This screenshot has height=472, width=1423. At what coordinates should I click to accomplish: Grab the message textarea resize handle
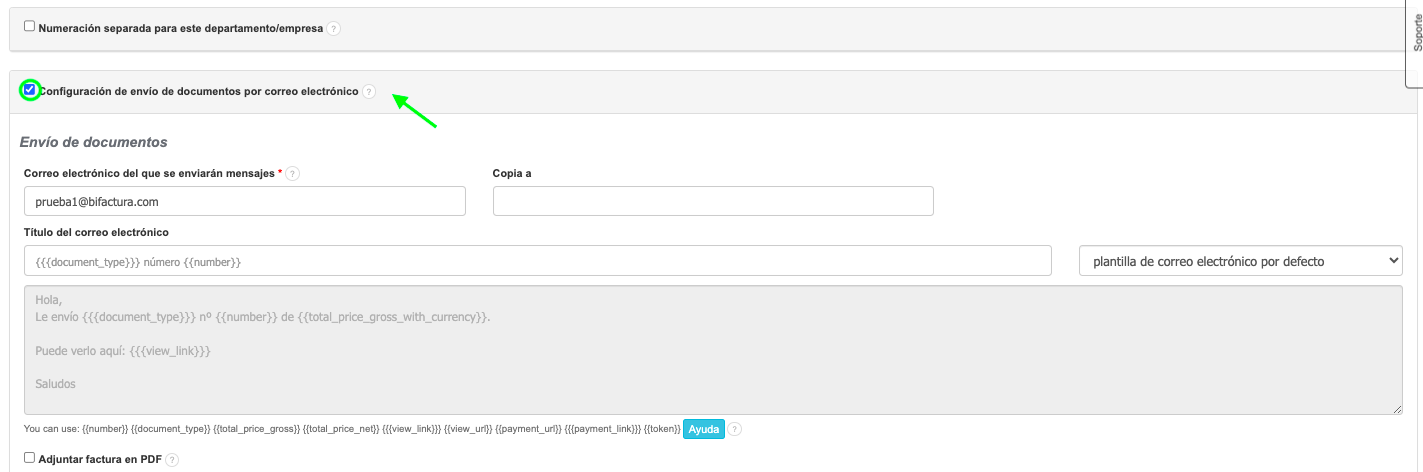(1397, 409)
